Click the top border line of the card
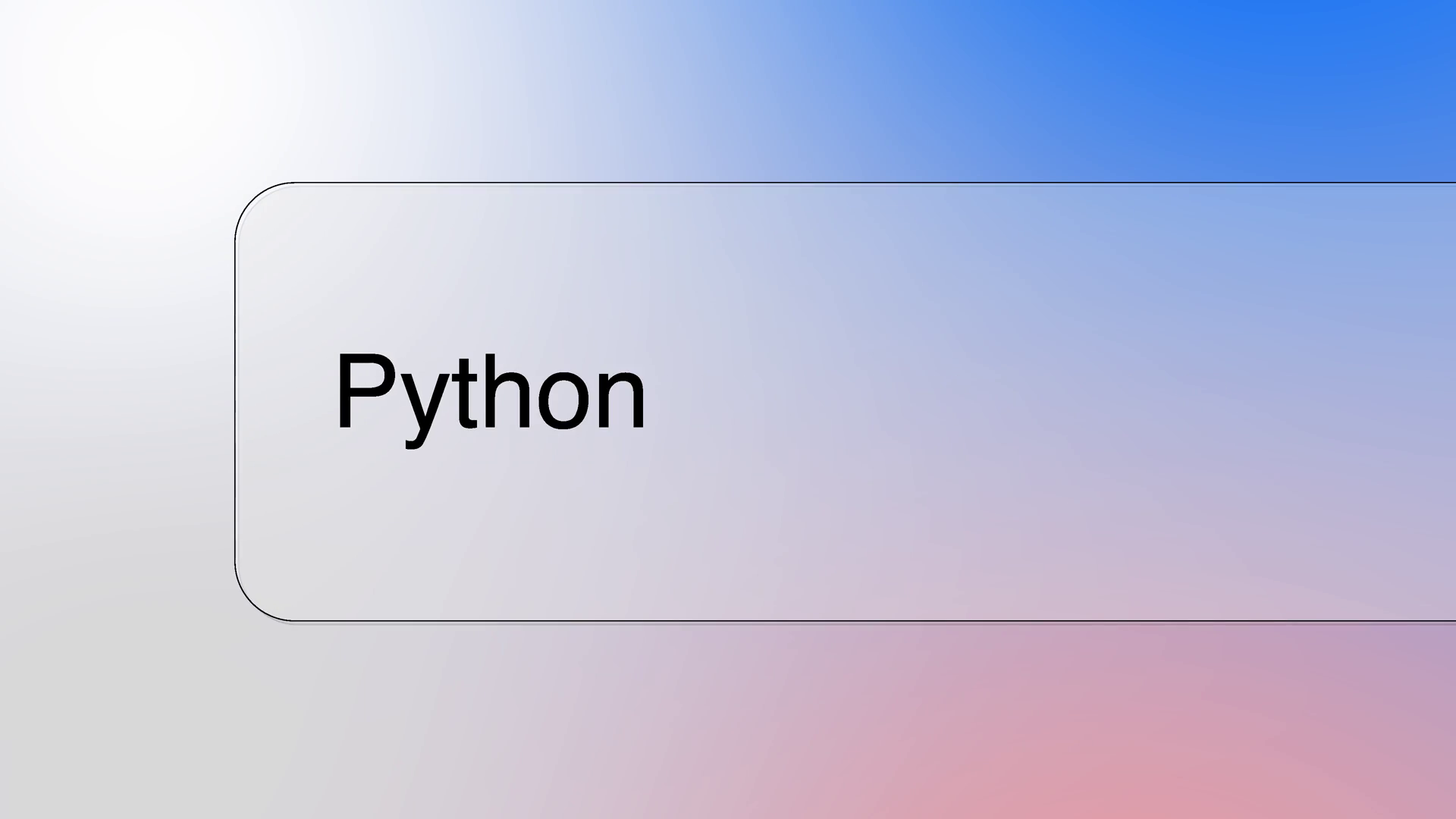Screen dimensions: 1456x819 coord(872,183)
